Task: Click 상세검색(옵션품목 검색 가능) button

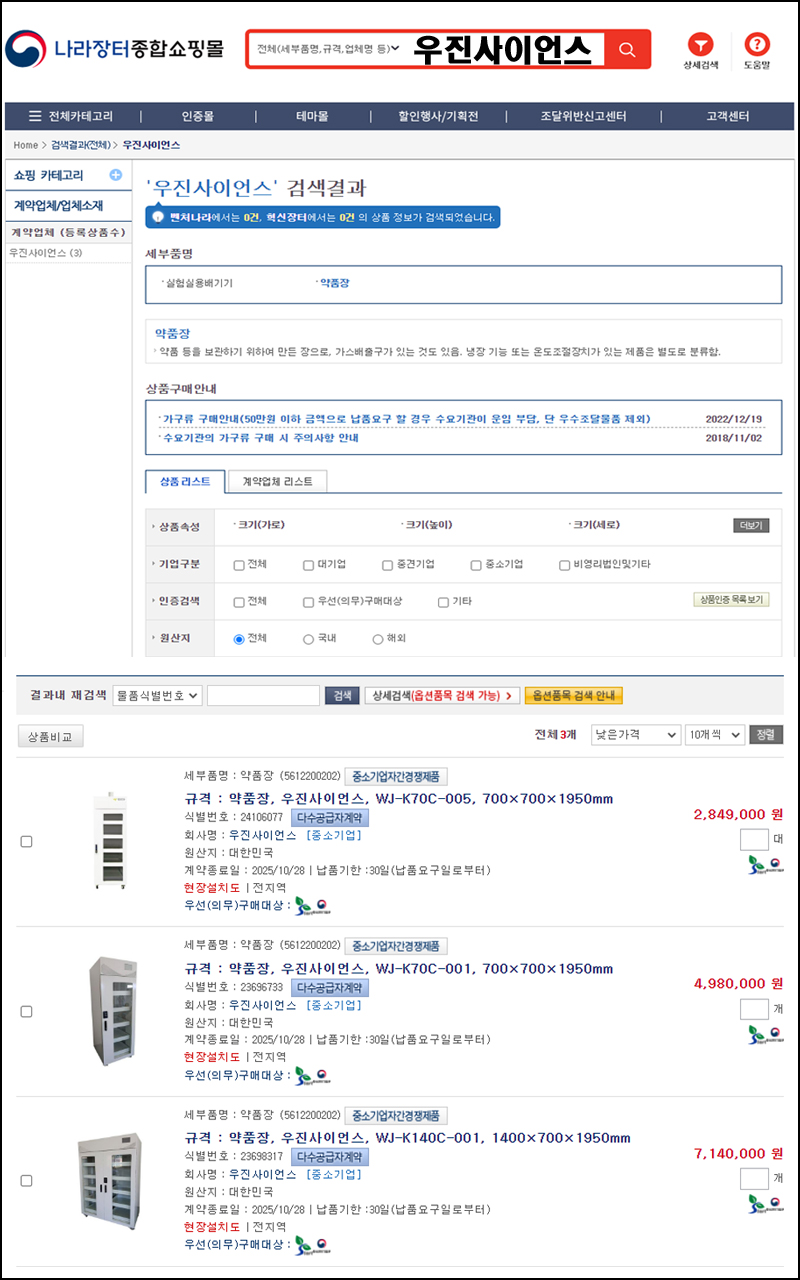Action: pyautogui.click(x=442, y=695)
